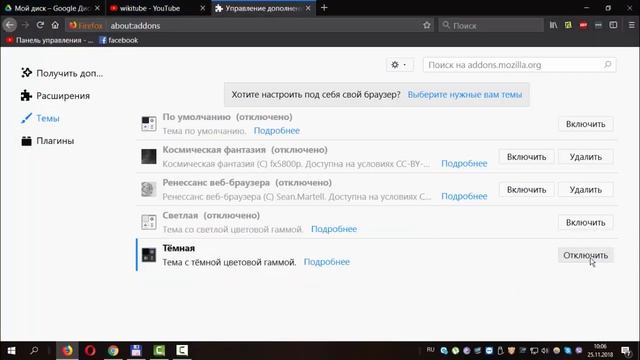The width and height of the screenshot is (640, 360).
Task: Click the Тёмная theme thumbnail
Action: coord(149,255)
